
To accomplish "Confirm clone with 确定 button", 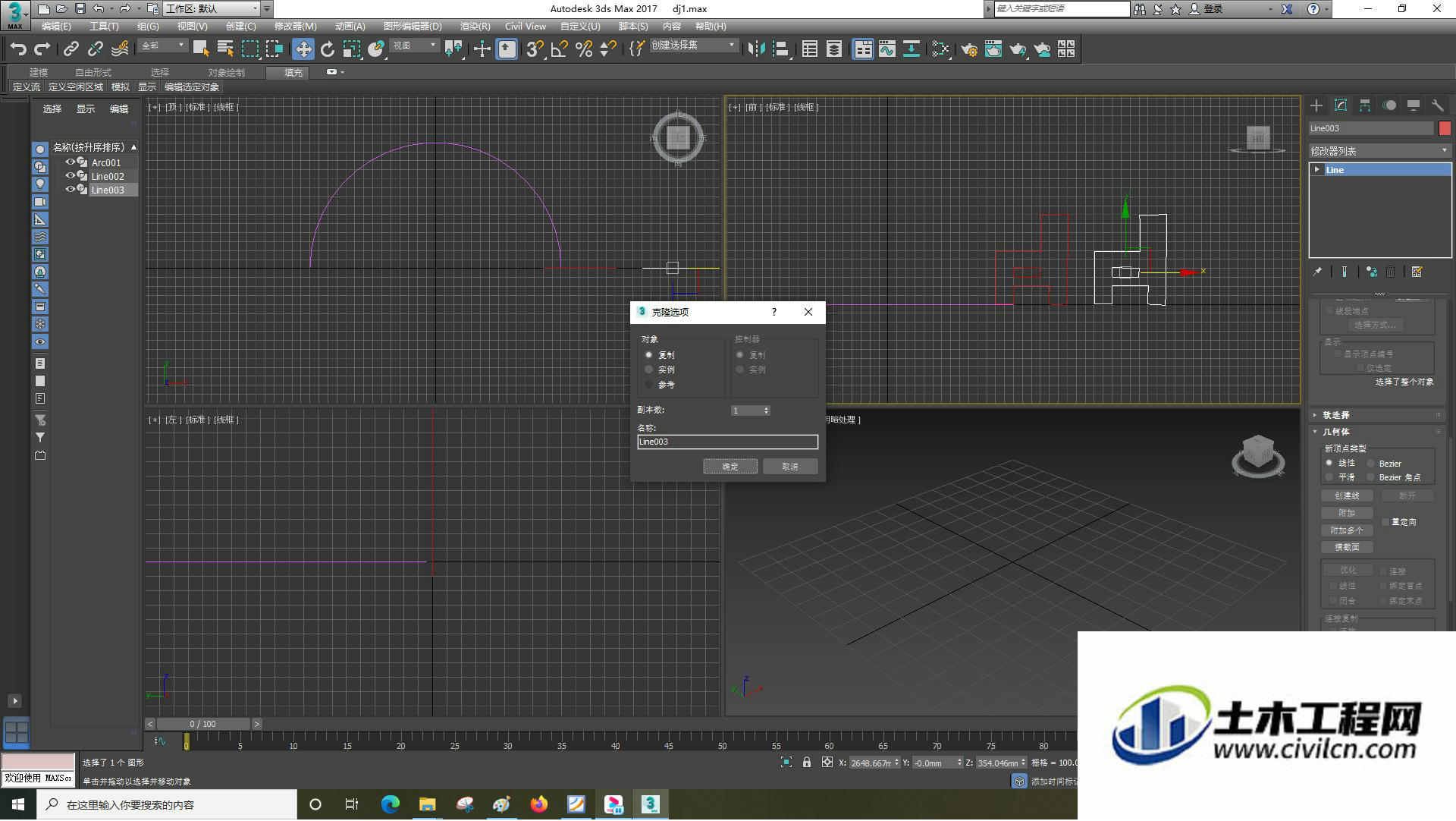I will click(x=730, y=467).
